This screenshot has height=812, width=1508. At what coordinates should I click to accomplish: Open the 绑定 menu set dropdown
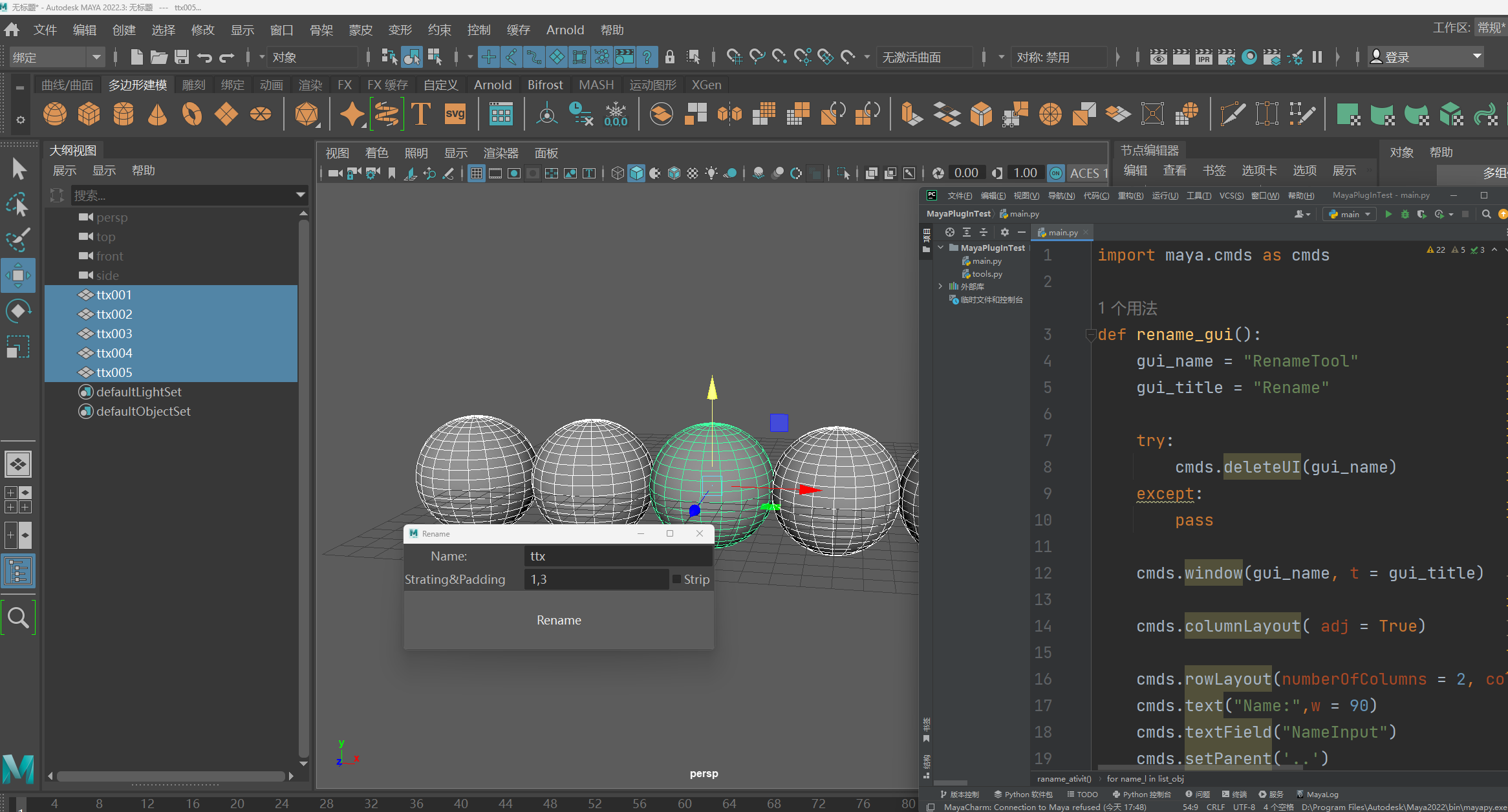point(96,58)
